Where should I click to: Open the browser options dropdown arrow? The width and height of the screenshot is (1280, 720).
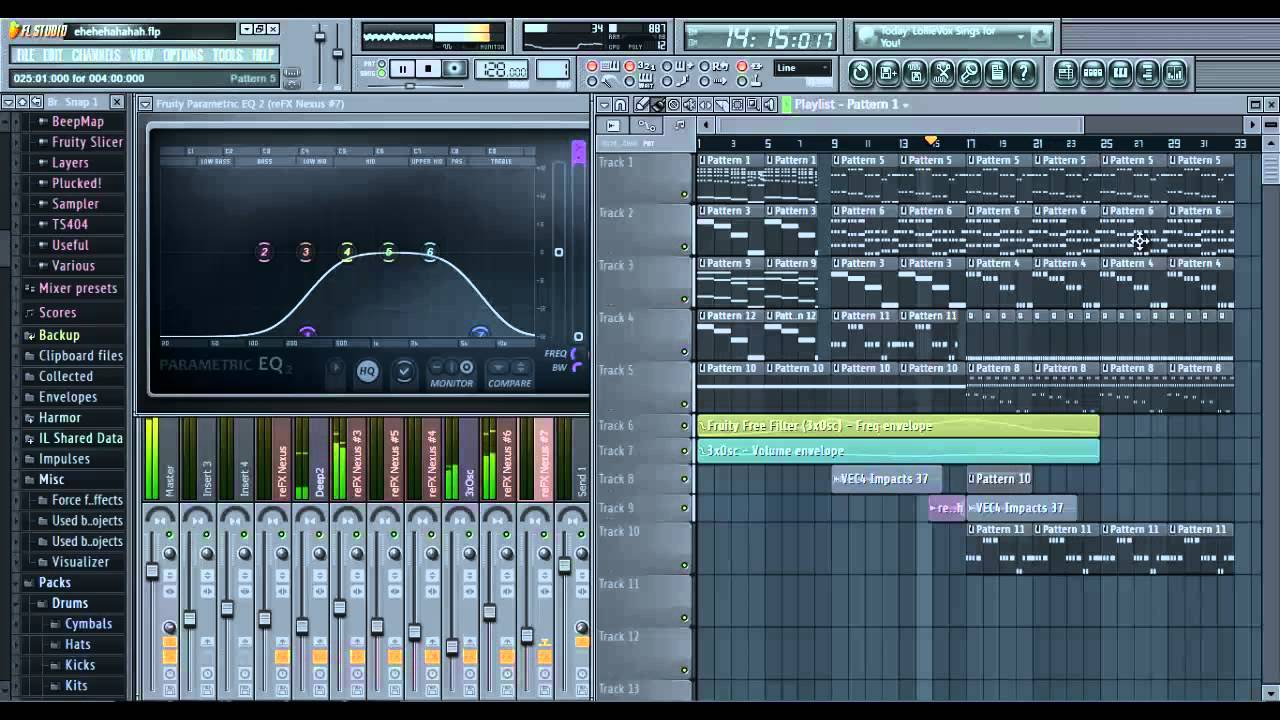click(x=8, y=102)
